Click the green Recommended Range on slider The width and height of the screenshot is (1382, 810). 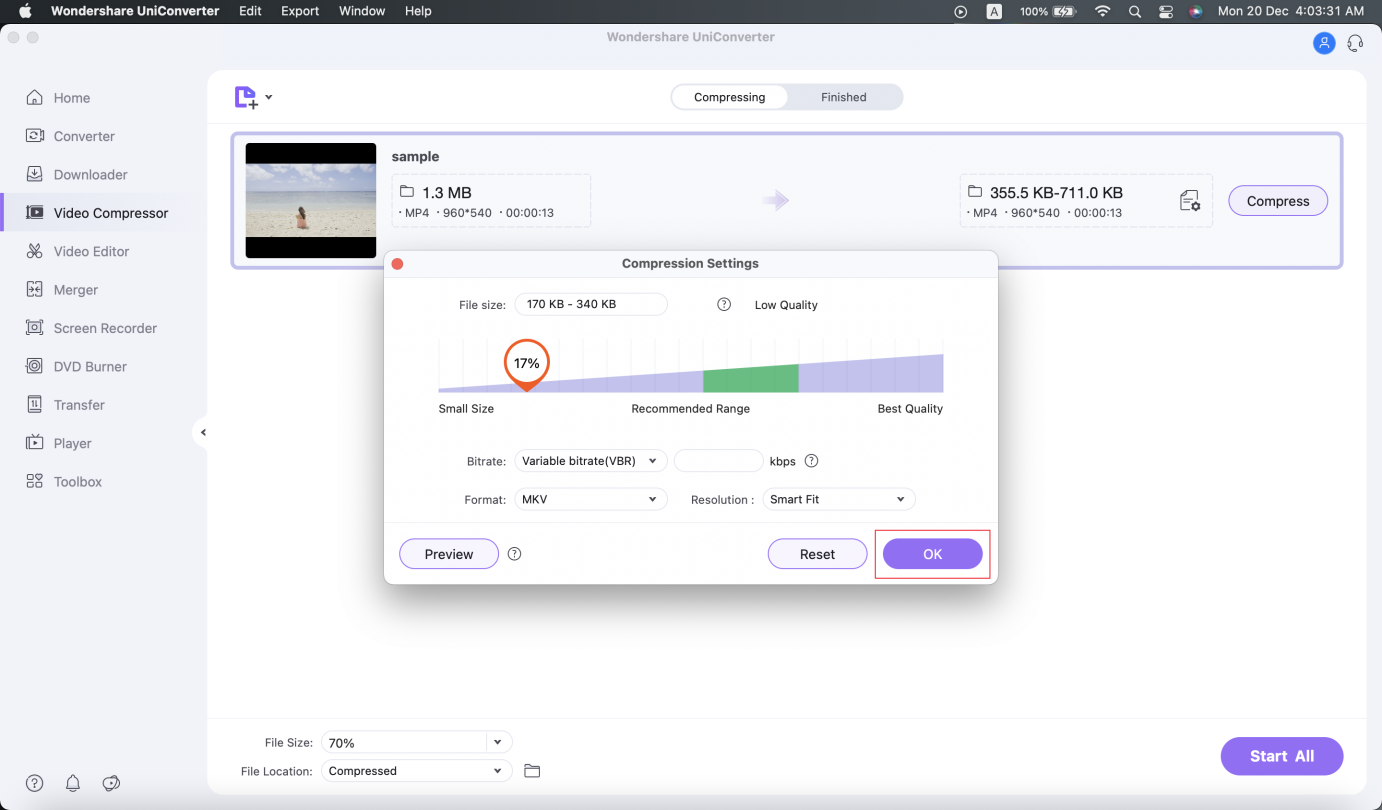click(751, 378)
